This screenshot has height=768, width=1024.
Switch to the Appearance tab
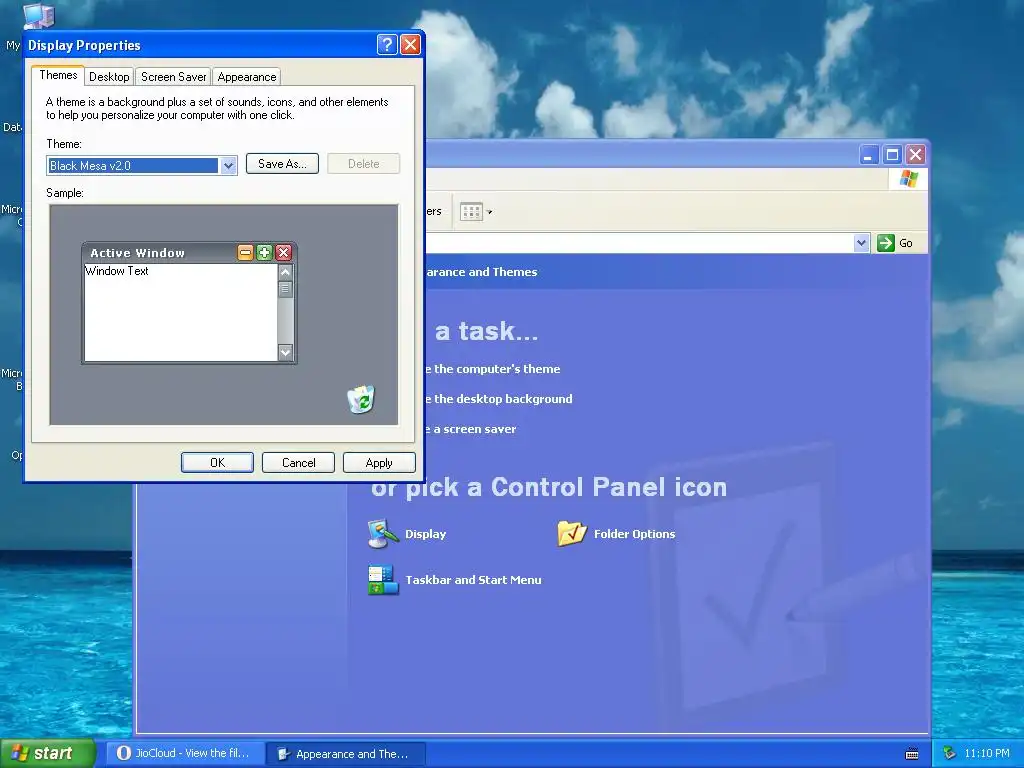click(x=247, y=77)
